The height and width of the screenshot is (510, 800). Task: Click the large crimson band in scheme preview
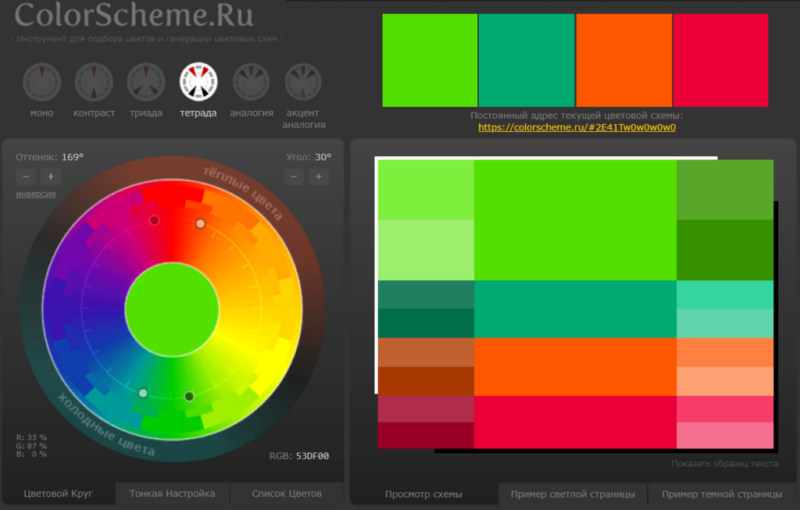576,422
